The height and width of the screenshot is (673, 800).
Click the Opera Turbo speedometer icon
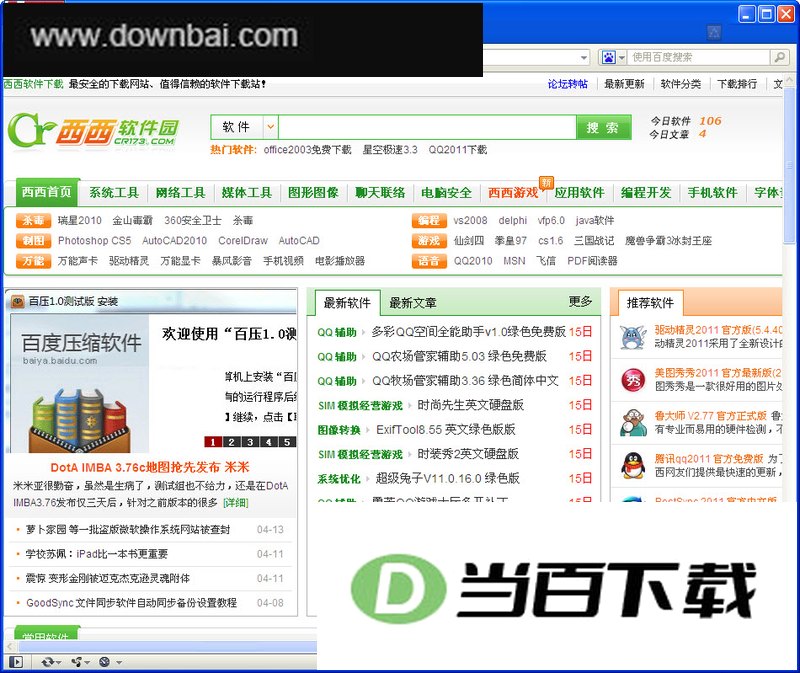(105, 662)
